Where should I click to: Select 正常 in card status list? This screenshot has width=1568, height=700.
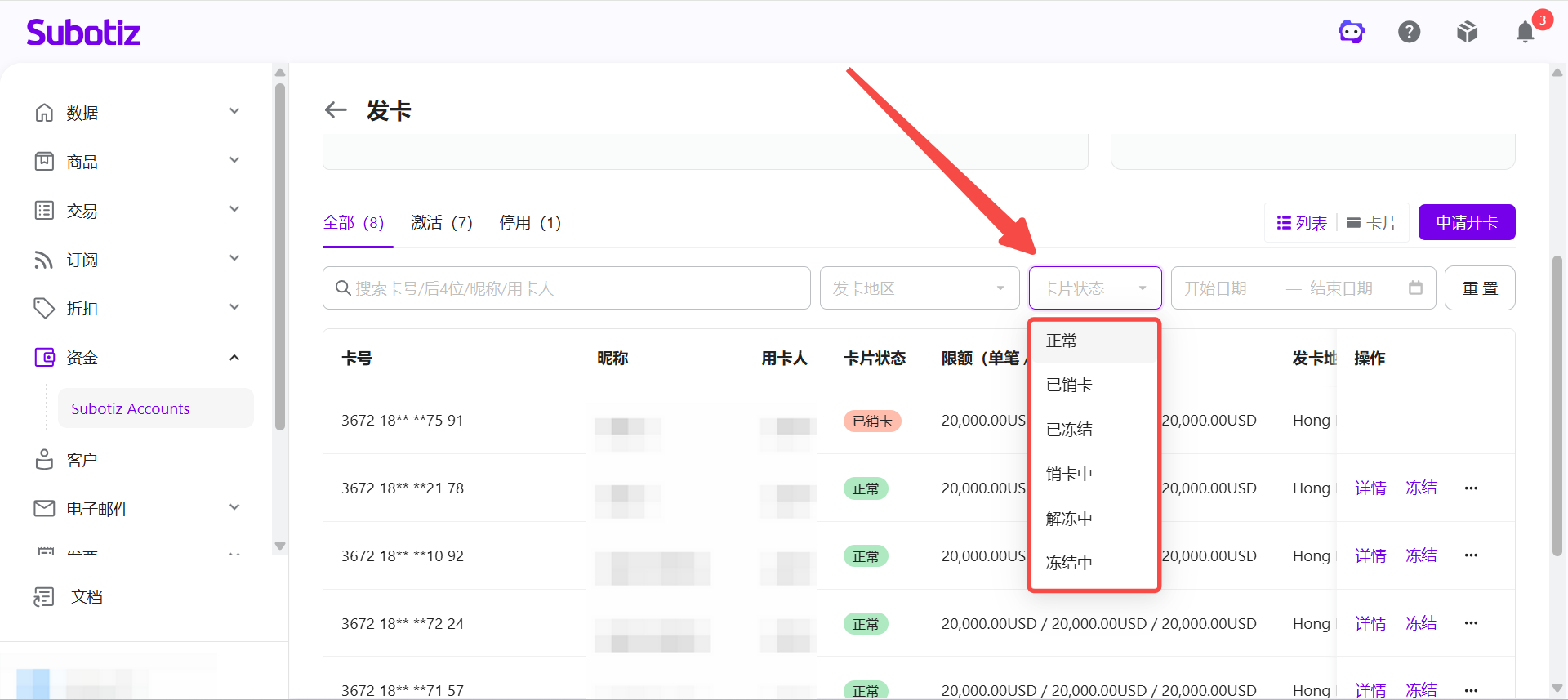point(1094,341)
